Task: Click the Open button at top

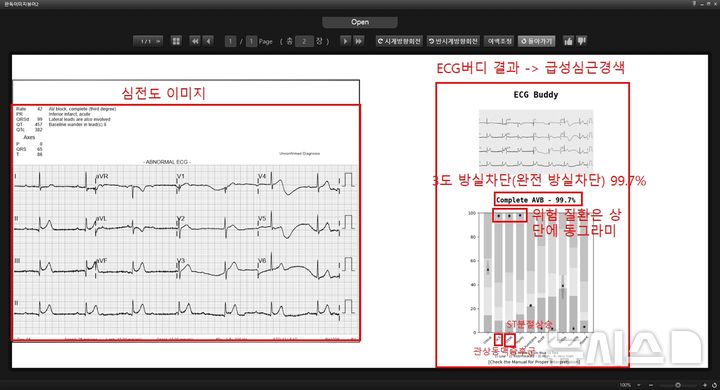Action: (360, 22)
